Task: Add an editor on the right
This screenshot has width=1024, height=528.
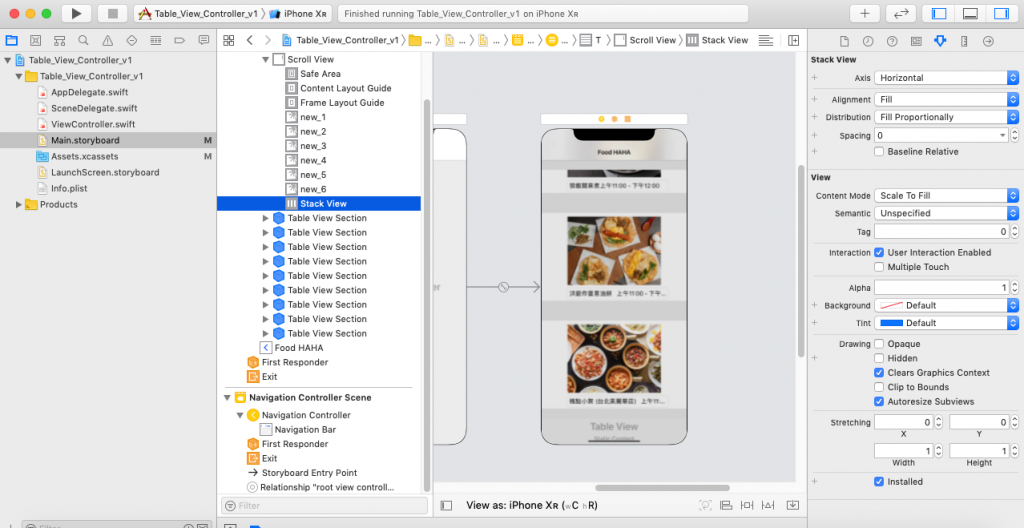Action: (x=793, y=41)
